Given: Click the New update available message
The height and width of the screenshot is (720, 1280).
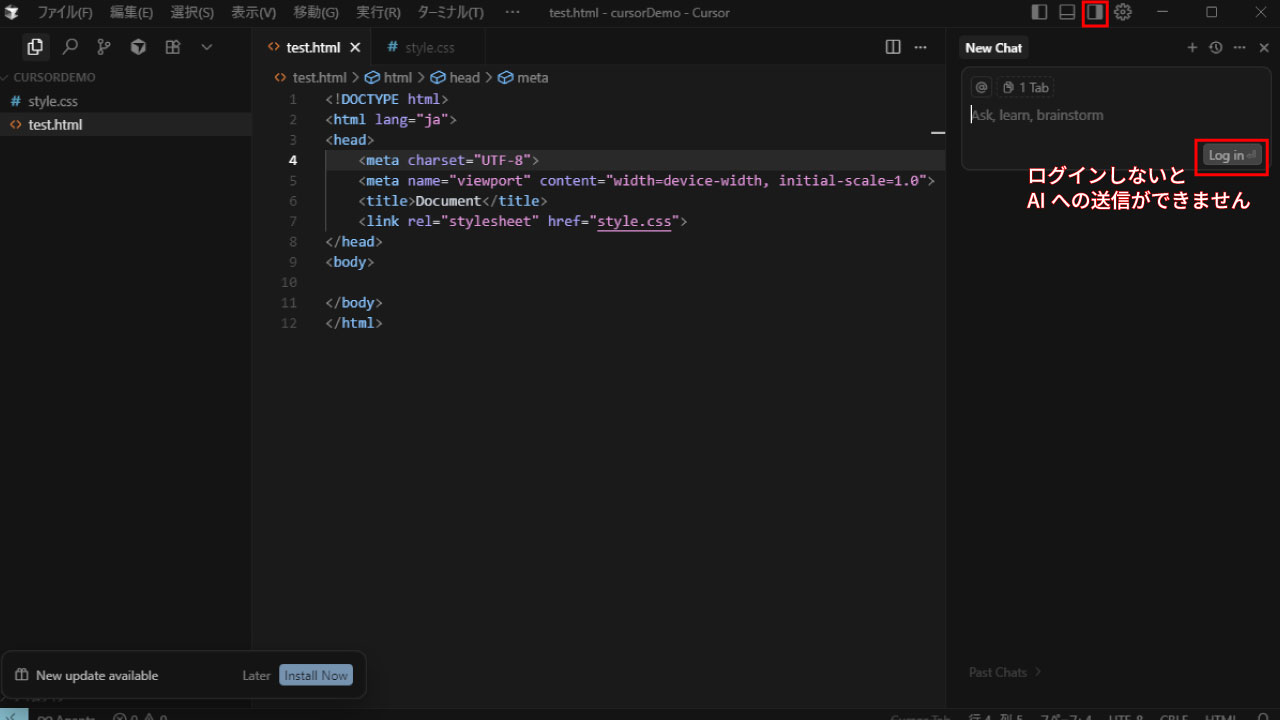Looking at the screenshot, I should tap(97, 676).
